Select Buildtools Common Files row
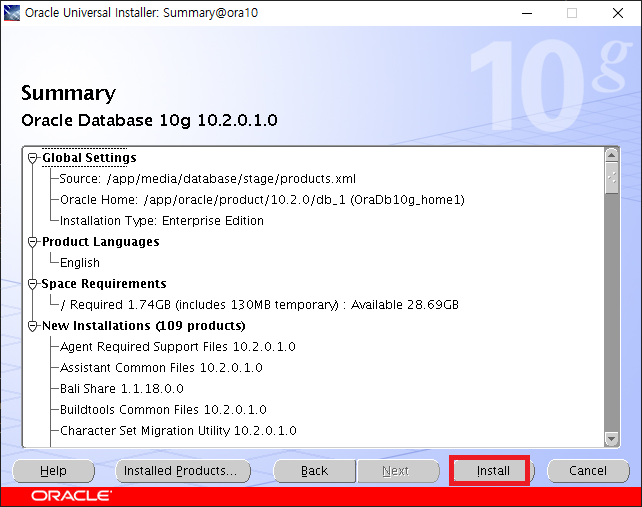642x507 pixels. click(x=163, y=410)
